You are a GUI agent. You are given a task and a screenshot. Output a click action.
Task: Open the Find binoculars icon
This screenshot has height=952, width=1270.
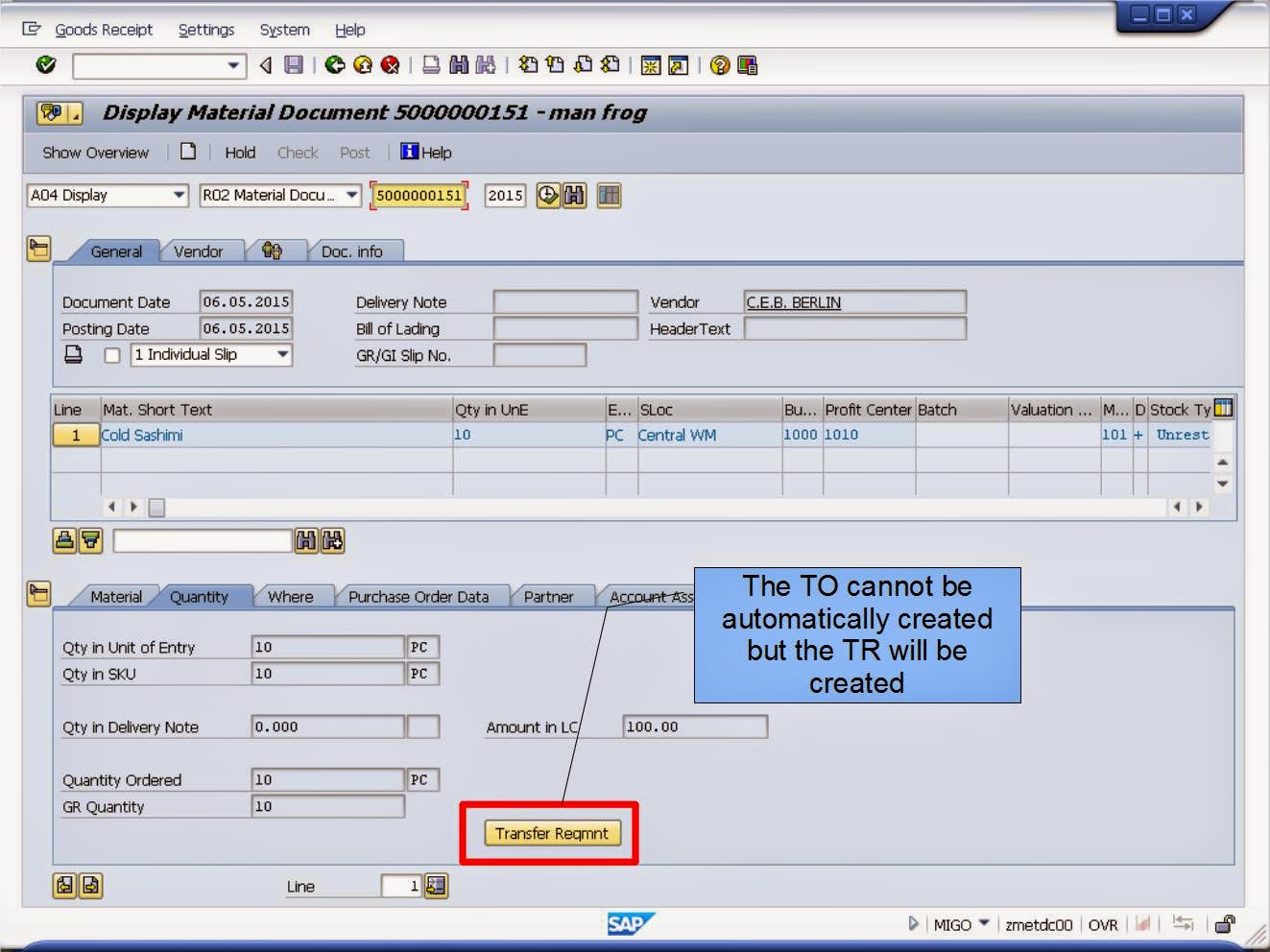[461, 64]
